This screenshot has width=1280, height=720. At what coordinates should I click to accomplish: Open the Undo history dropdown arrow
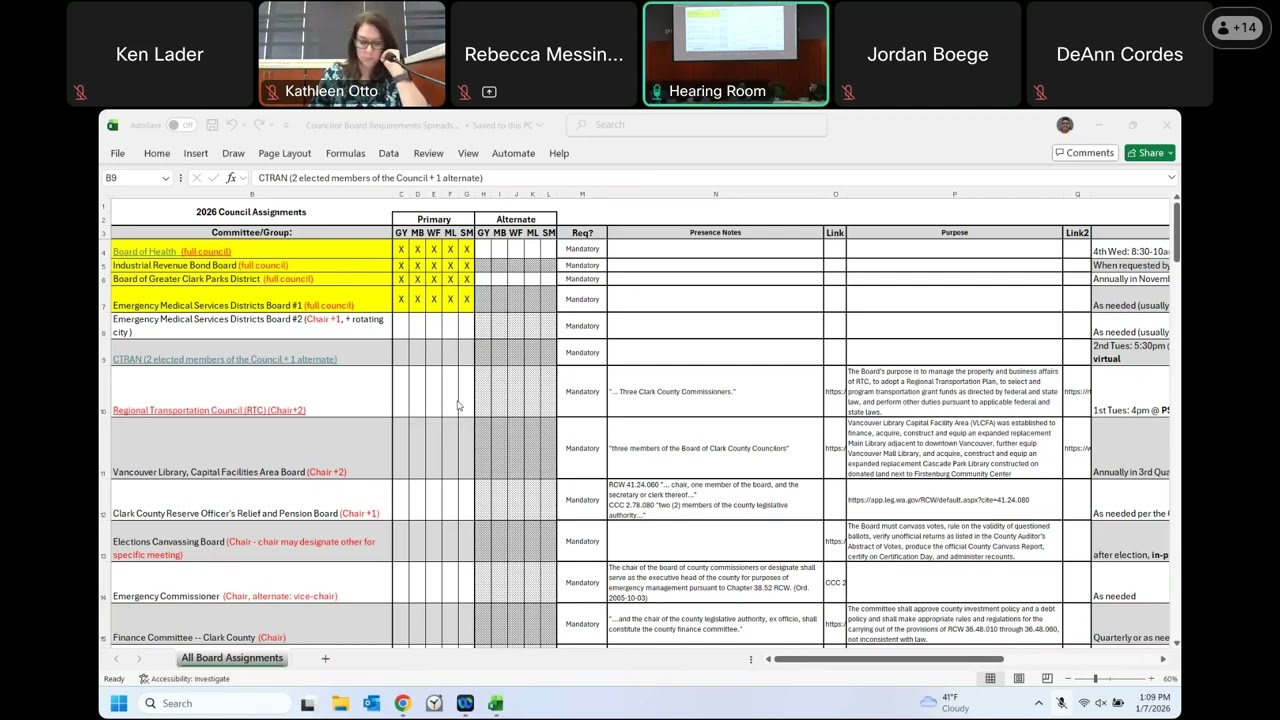[243, 125]
